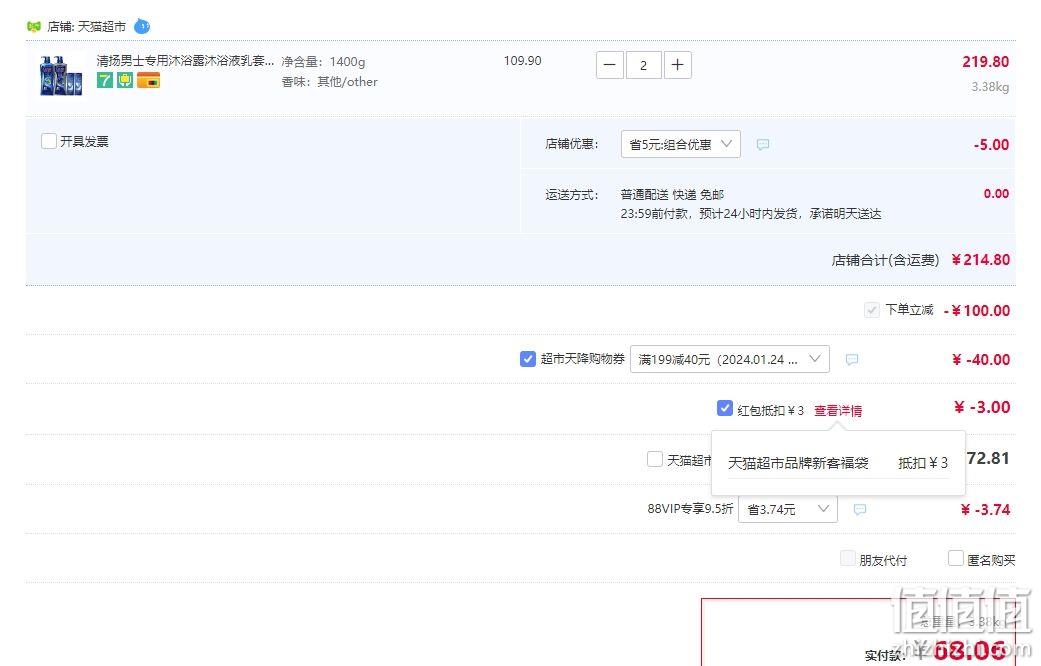The height and width of the screenshot is (666, 1041).
Task: Click the comment icon beside 满199减40元 dropdown
Action: tap(852, 359)
